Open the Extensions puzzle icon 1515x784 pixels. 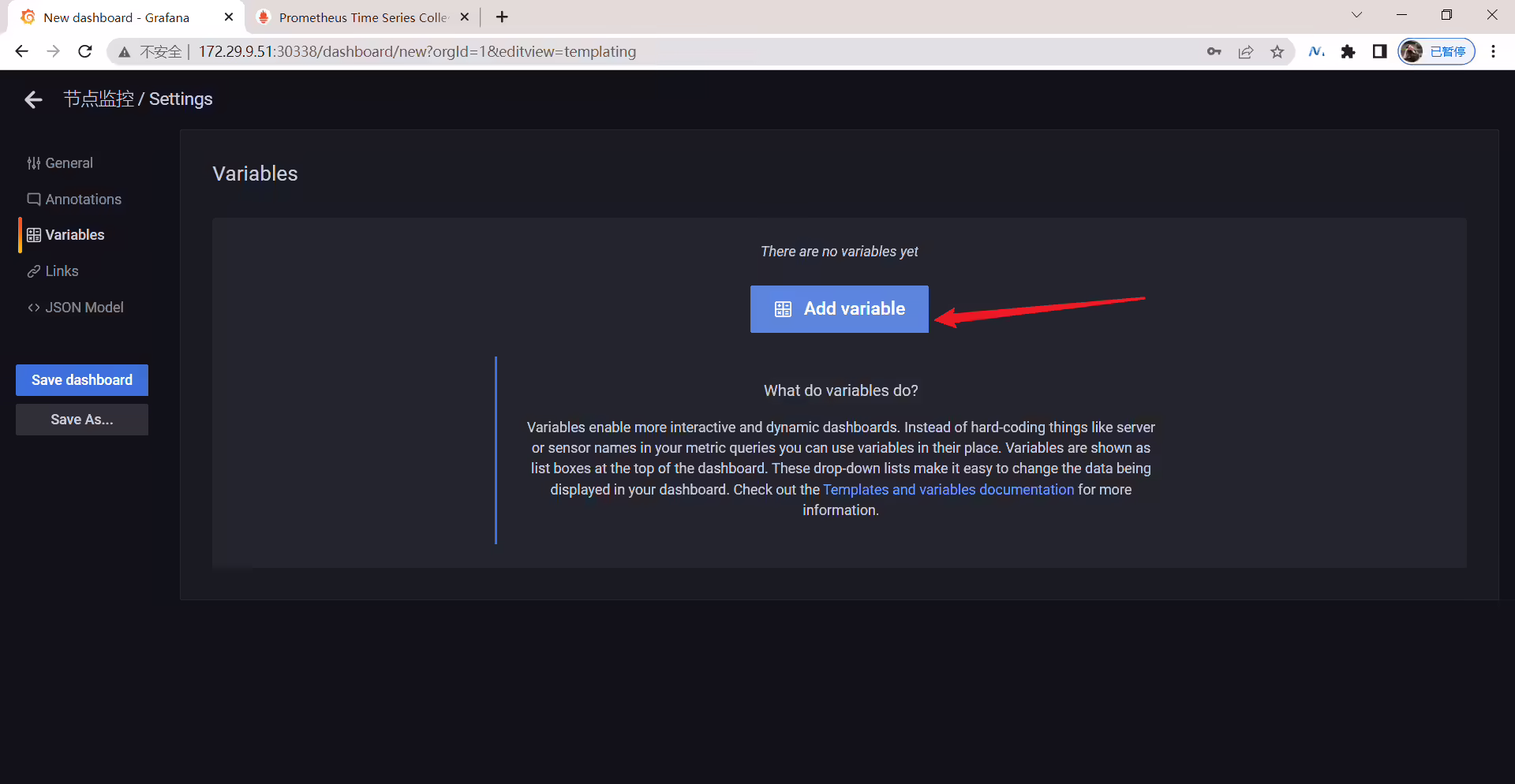[1349, 51]
